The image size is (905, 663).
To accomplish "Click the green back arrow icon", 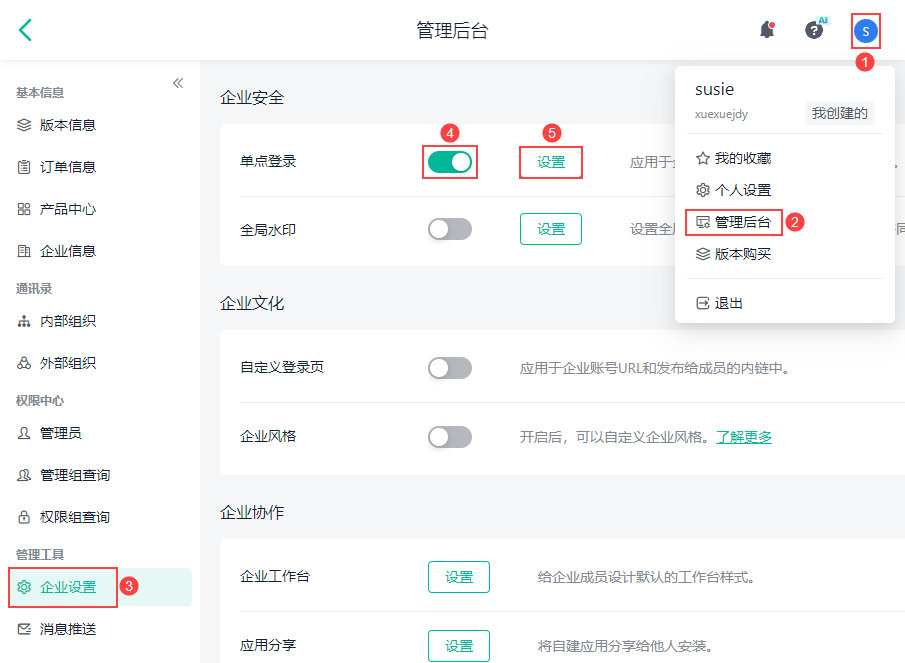I will click(26, 30).
